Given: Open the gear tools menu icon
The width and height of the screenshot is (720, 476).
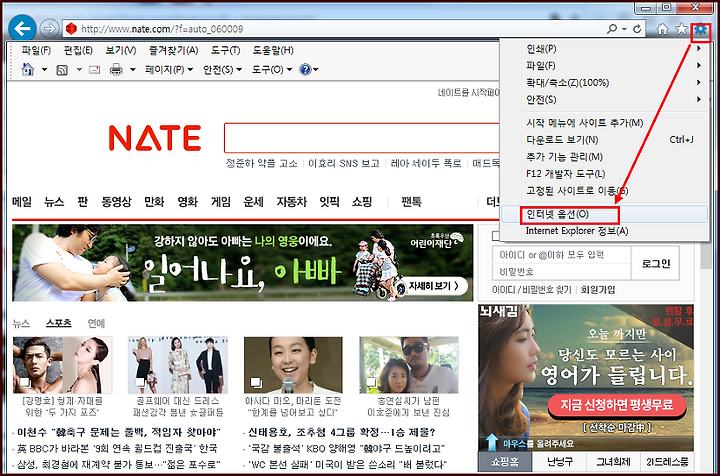Looking at the screenshot, I should pos(701,30).
